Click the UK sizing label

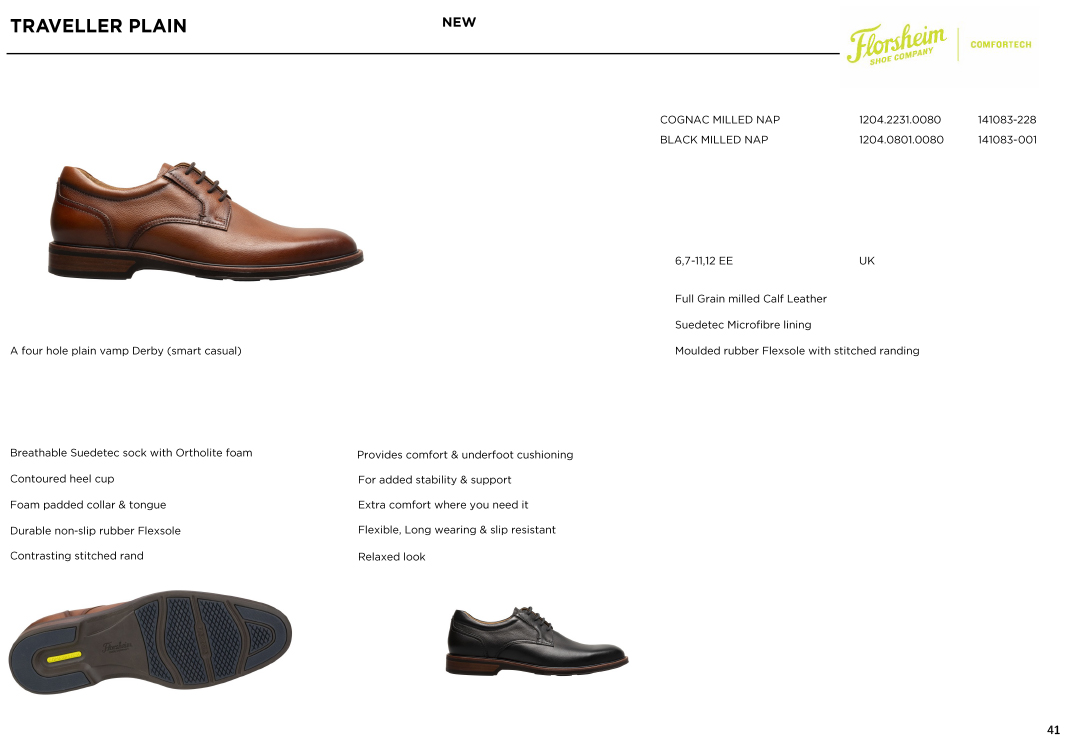click(866, 261)
